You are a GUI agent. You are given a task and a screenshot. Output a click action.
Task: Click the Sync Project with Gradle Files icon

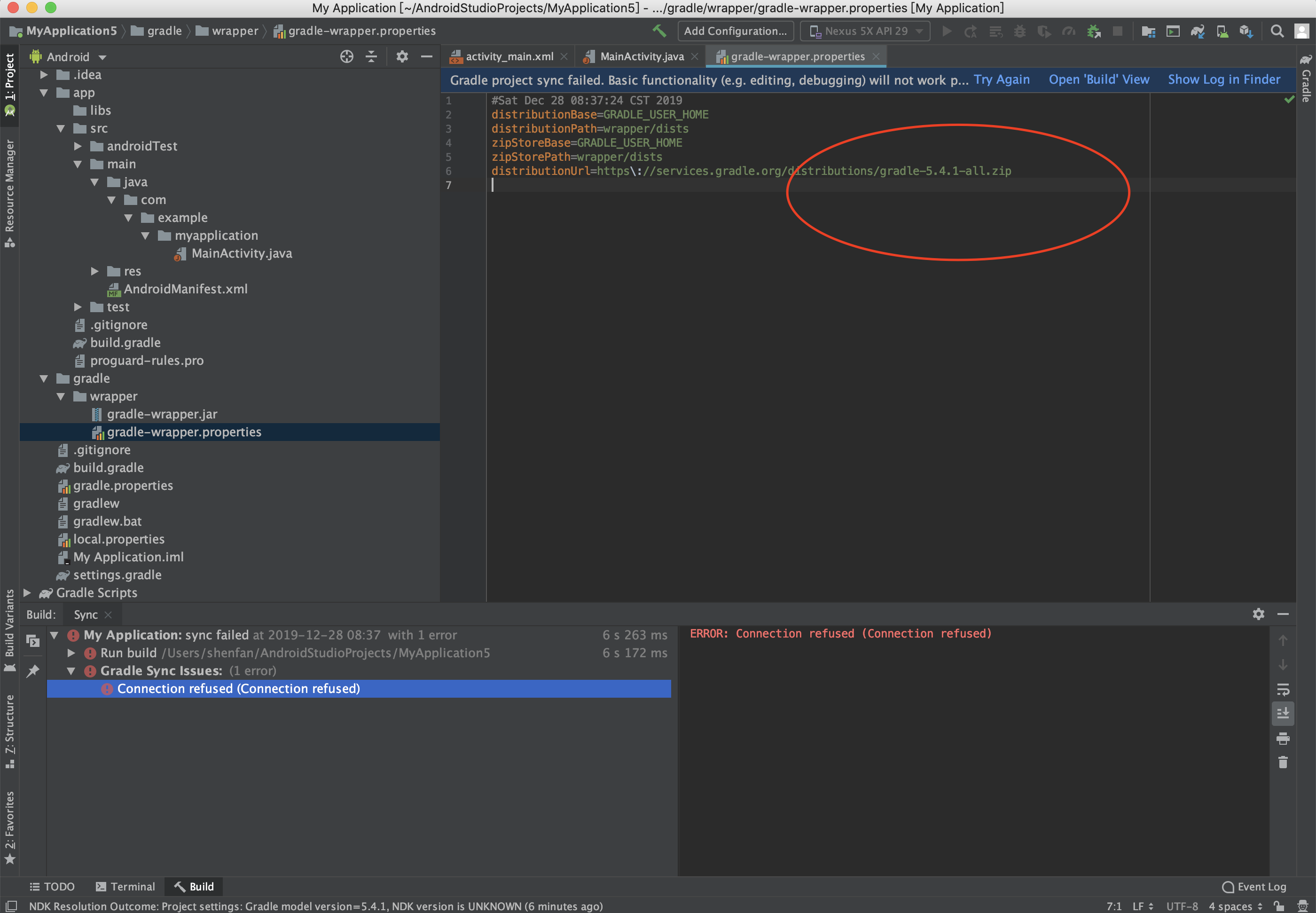coord(1197,31)
